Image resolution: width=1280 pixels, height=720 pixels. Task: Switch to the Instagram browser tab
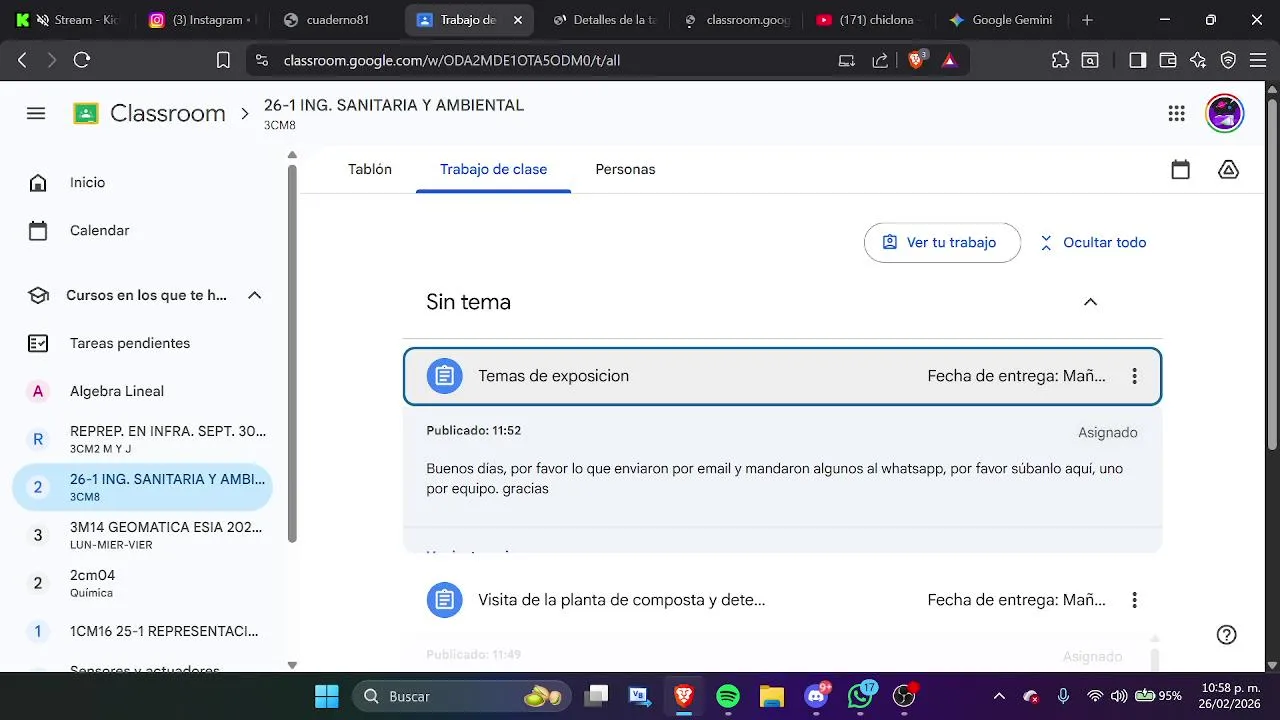[201, 20]
